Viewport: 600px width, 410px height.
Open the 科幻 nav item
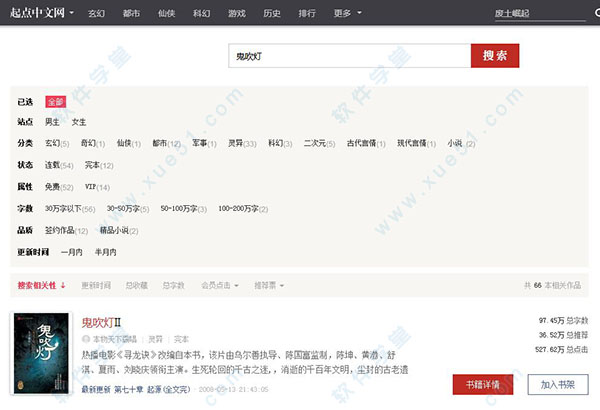tap(202, 13)
